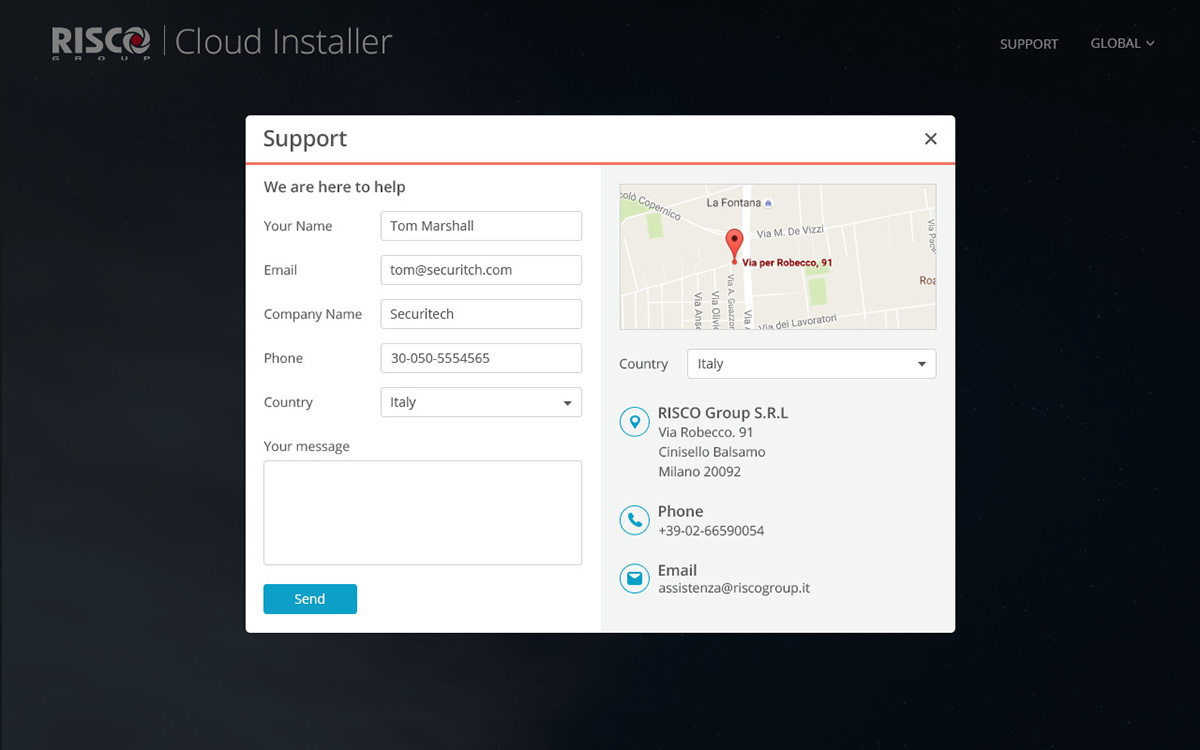Focus the Your Name input field
The width and height of the screenshot is (1200, 750).
[x=481, y=226]
